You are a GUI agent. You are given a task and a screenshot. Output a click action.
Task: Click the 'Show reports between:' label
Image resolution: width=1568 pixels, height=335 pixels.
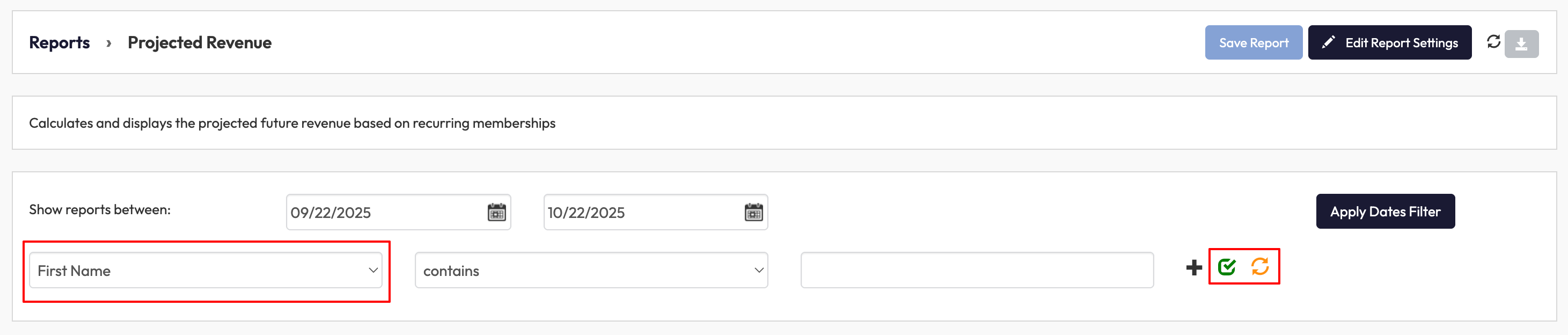[100, 209]
